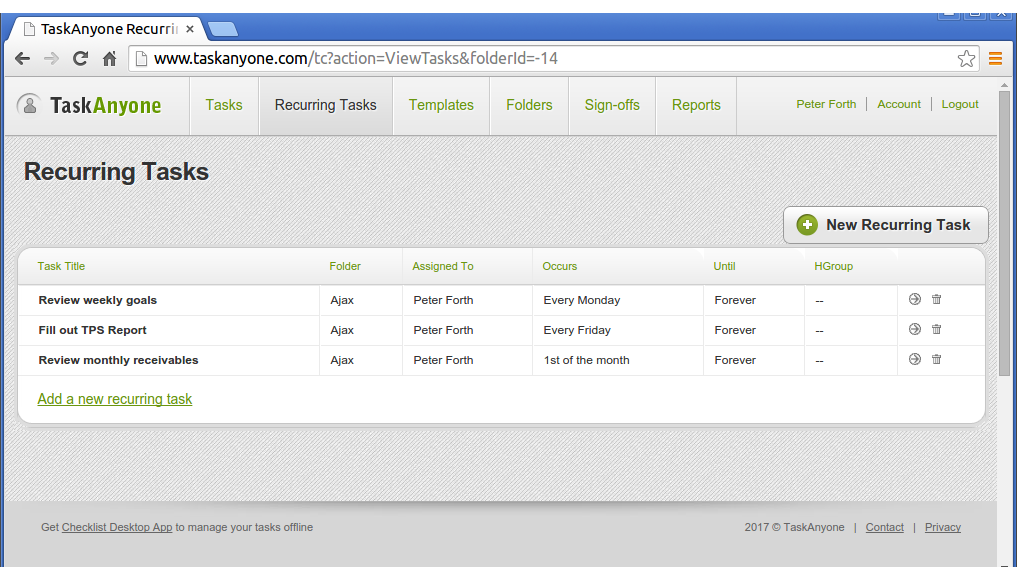
Task: Sort by the Occurs column header
Action: click(x=560, y=266)
